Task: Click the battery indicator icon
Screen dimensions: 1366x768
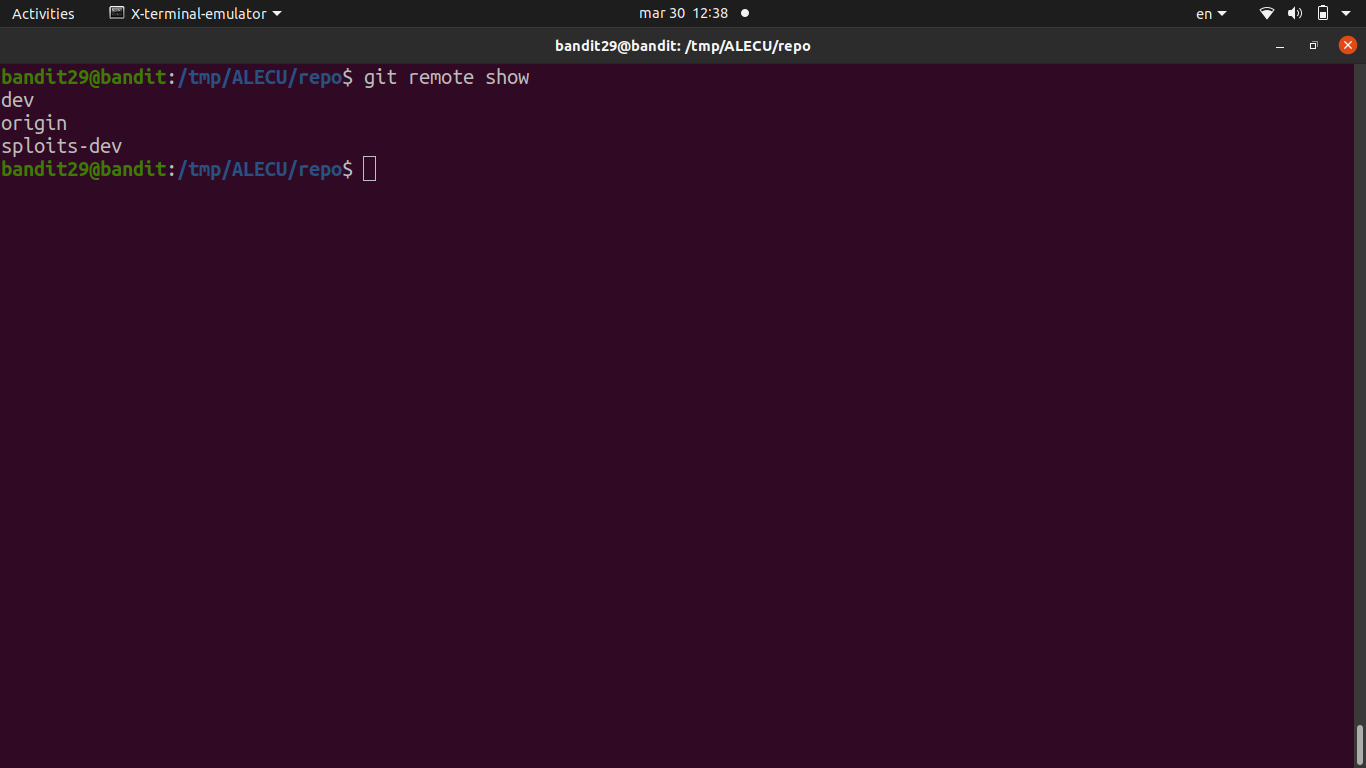Action: (x=1323, y=14)
